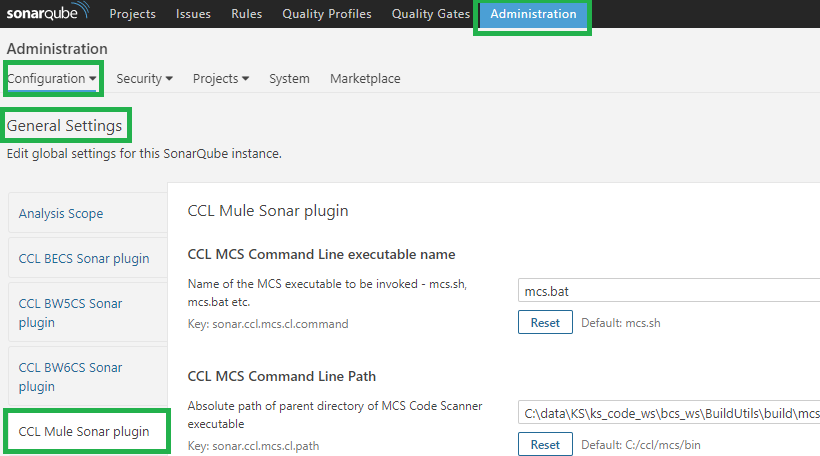Select Analysis Scope category
Viewport: 820px width, 456px height.
tap(88, 213)
